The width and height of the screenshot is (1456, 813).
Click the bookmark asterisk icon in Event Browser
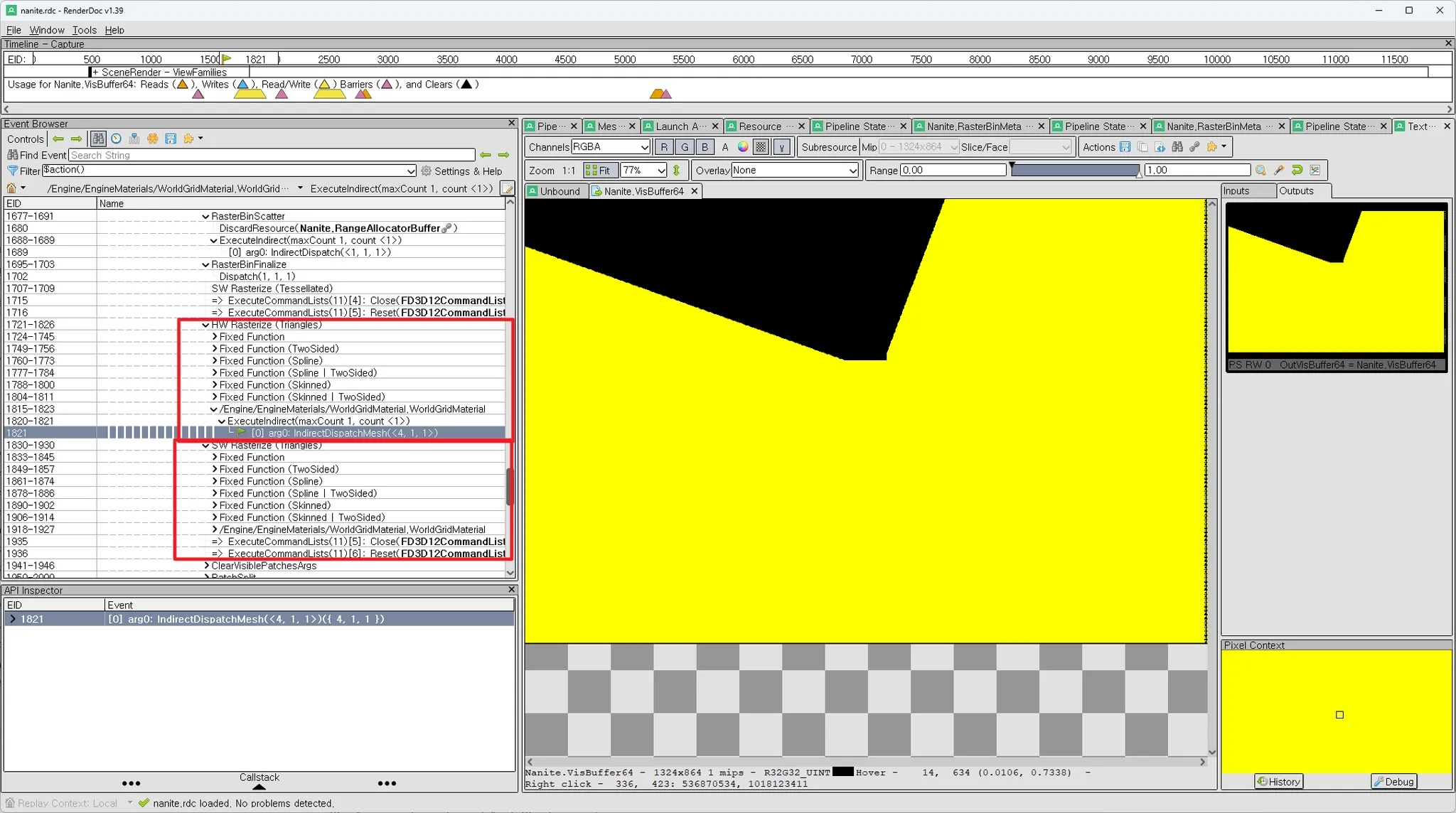(x=152, y=139)
